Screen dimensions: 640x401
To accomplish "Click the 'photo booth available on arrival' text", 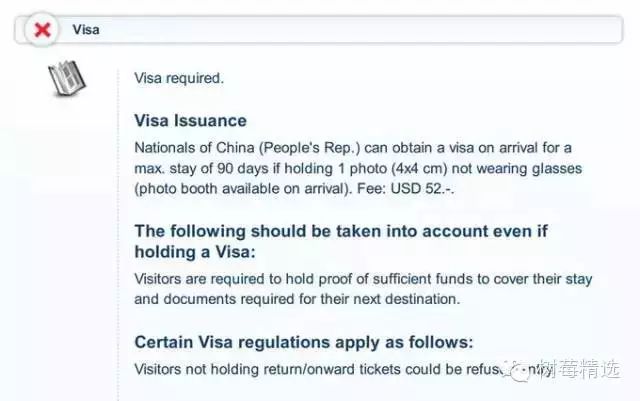I will point(242,189).
